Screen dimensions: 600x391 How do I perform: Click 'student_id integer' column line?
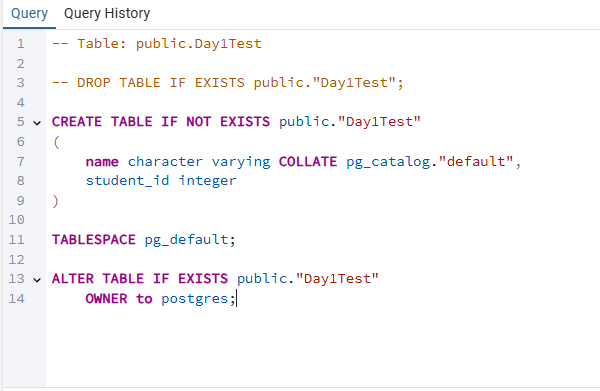tap(161, 181)
